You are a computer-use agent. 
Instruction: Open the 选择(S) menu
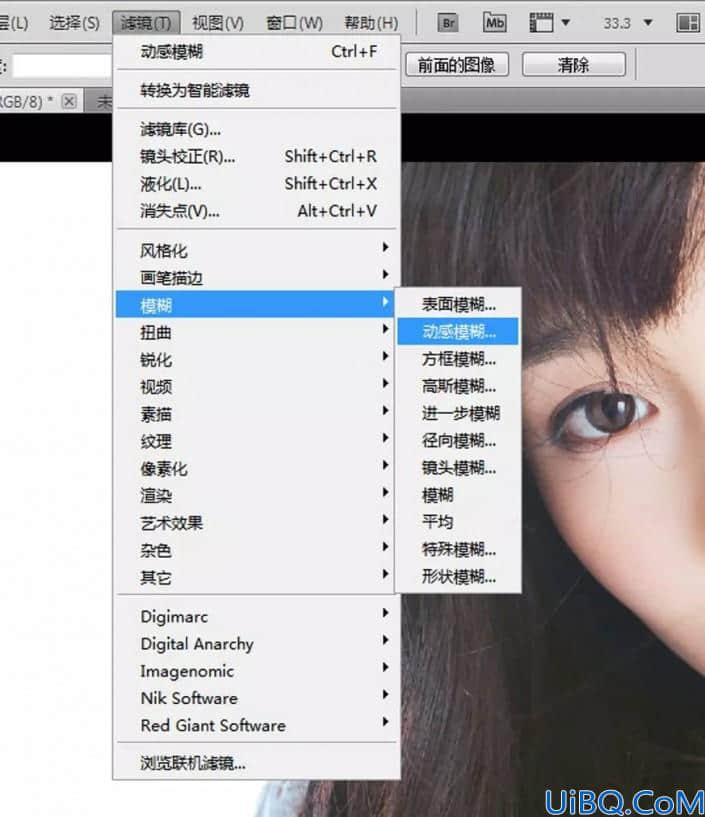tap(74, 23)
